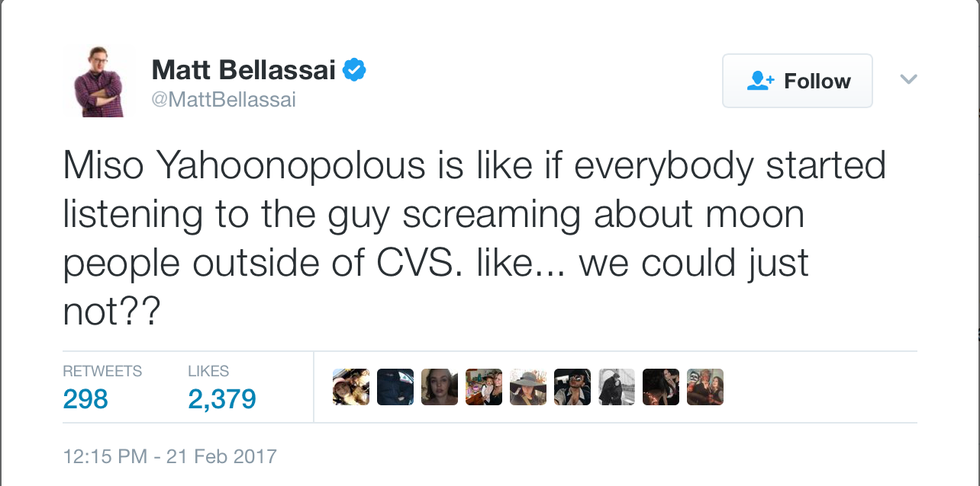
Task: Open the last liker avatar in row
Action: (x=705, y=387)
